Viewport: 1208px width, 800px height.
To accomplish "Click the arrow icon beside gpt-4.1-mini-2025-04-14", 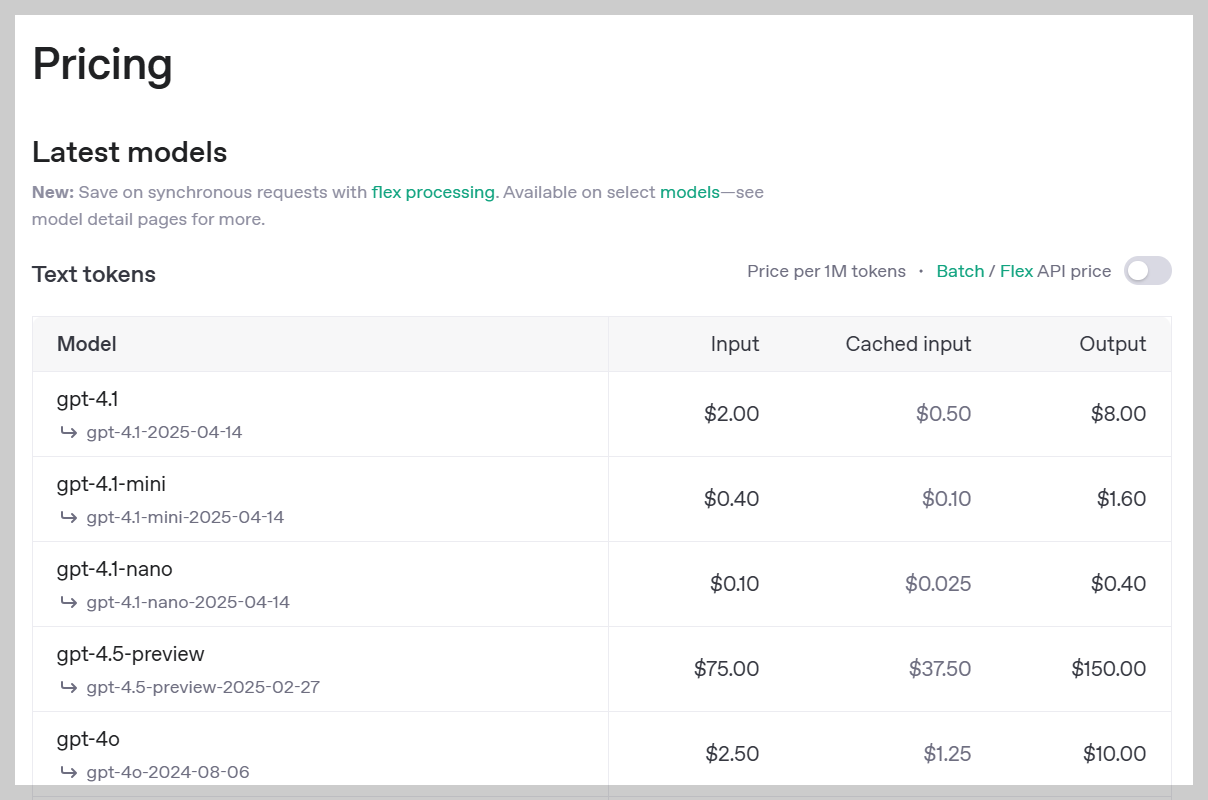I will click(68, 517).
